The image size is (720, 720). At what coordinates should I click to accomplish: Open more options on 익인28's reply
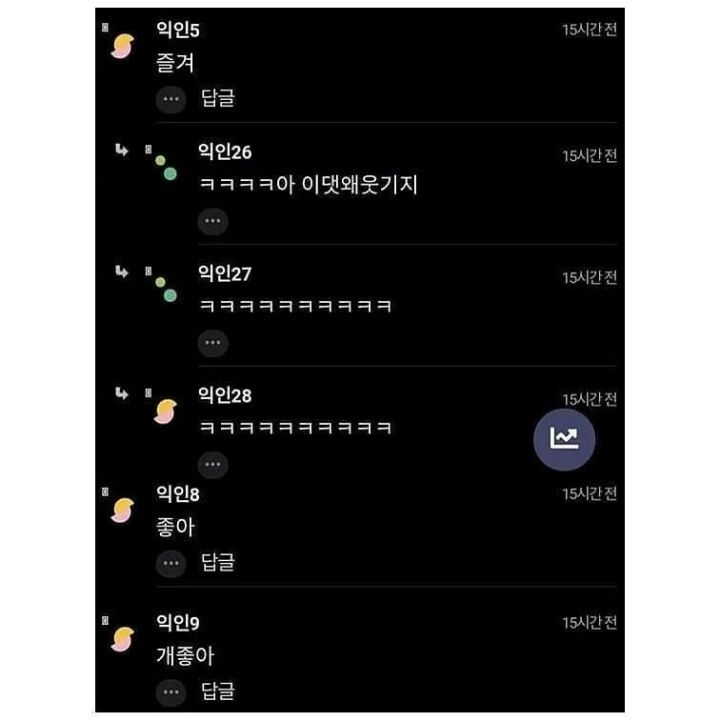click(213, 465)
